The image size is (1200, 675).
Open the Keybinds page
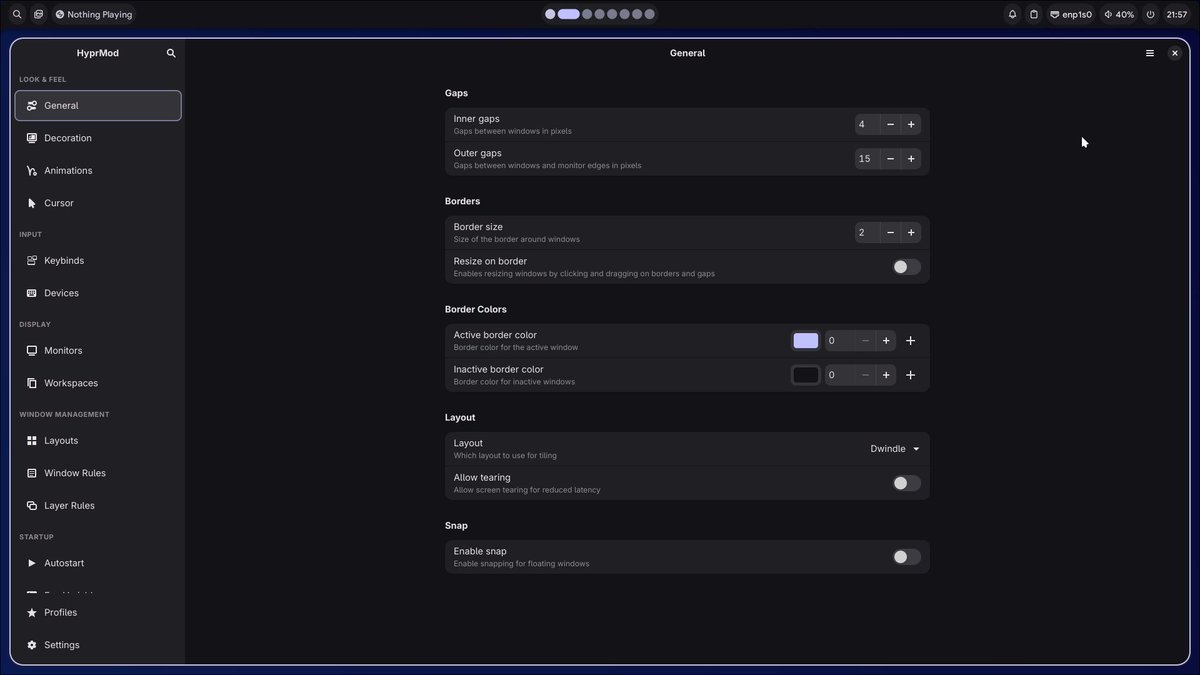coord(98,260)
